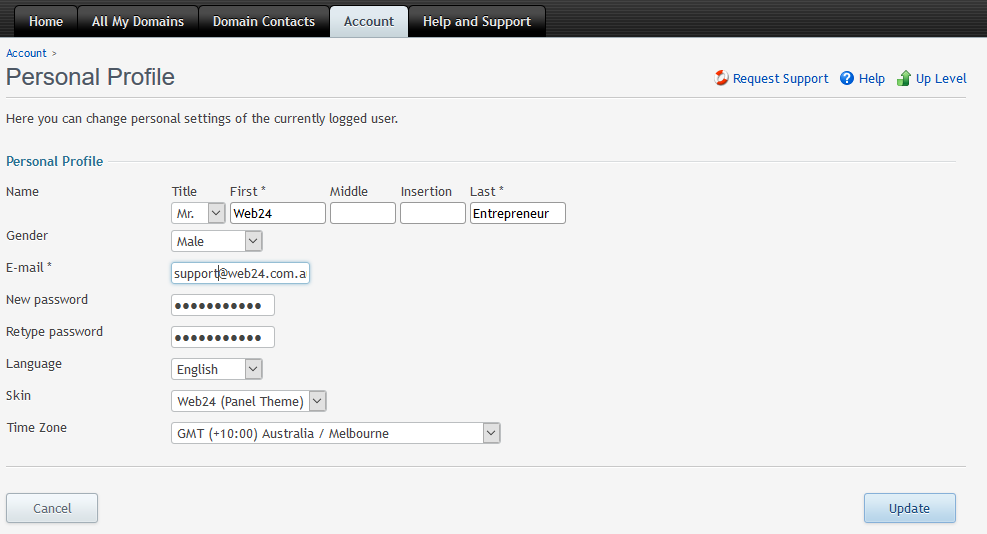Open the Time Zone dropdown

point(335,433)
